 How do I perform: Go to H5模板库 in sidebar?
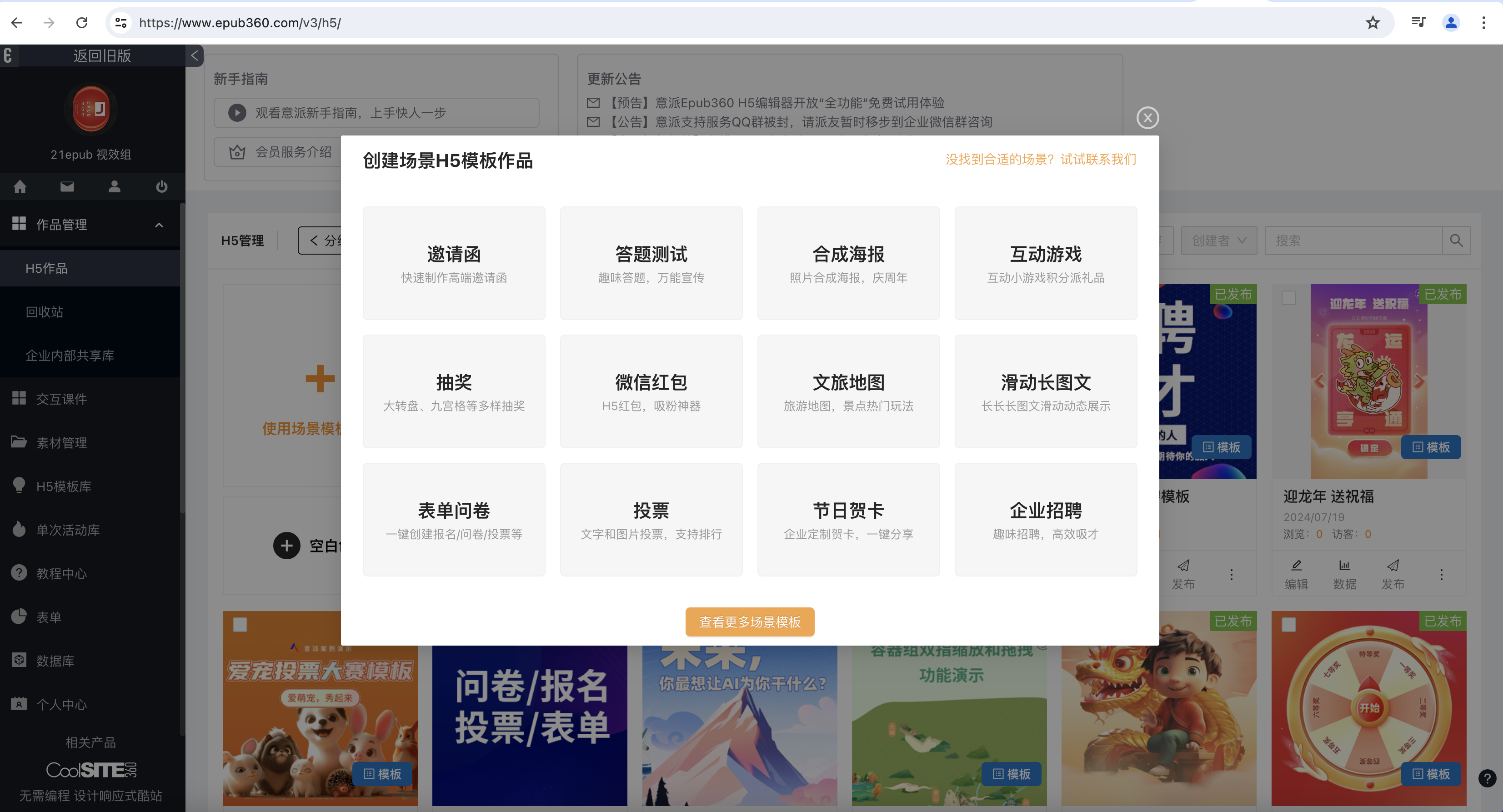click(64, 486)
